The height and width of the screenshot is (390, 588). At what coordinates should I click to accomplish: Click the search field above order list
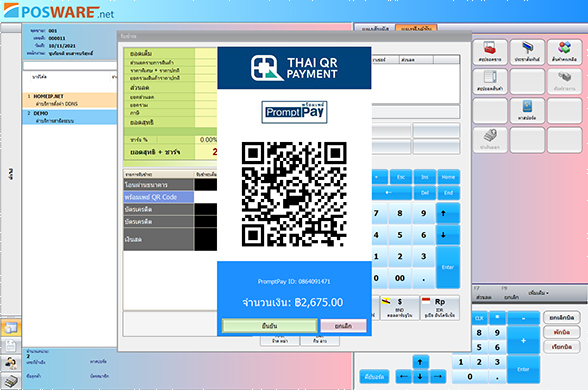pos(70,66)
